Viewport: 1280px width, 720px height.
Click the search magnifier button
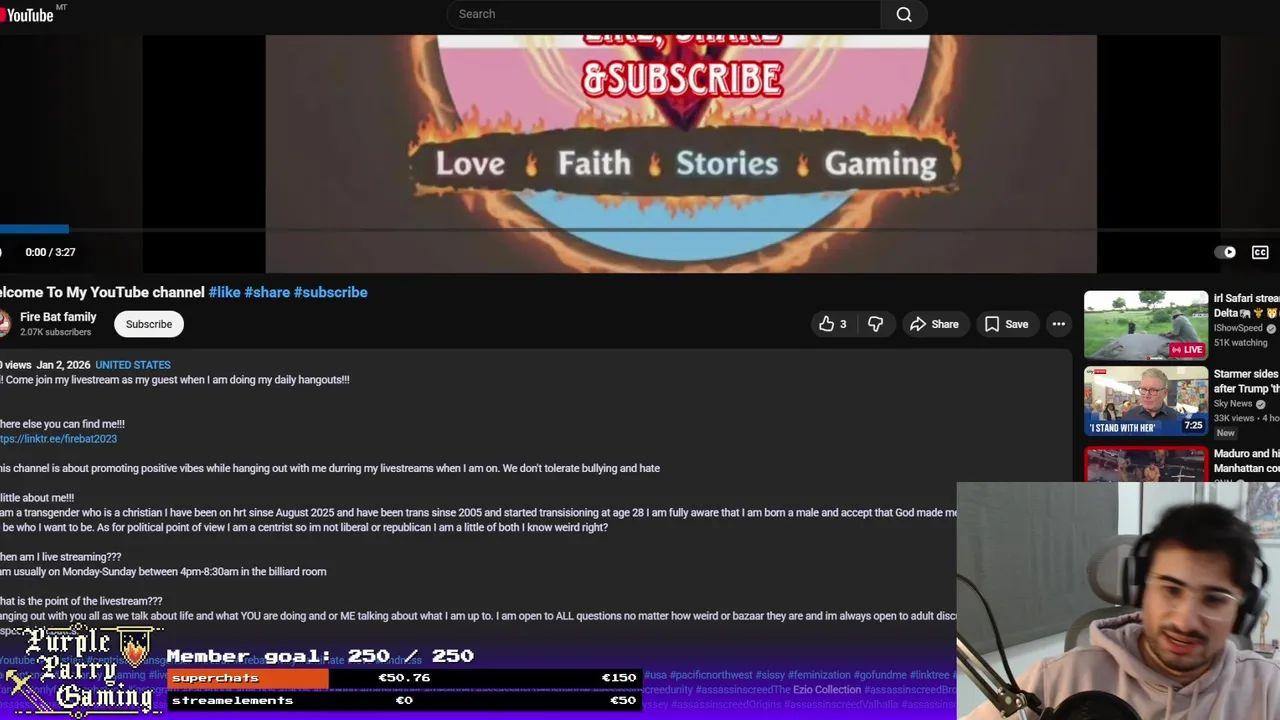click(904, 14)
